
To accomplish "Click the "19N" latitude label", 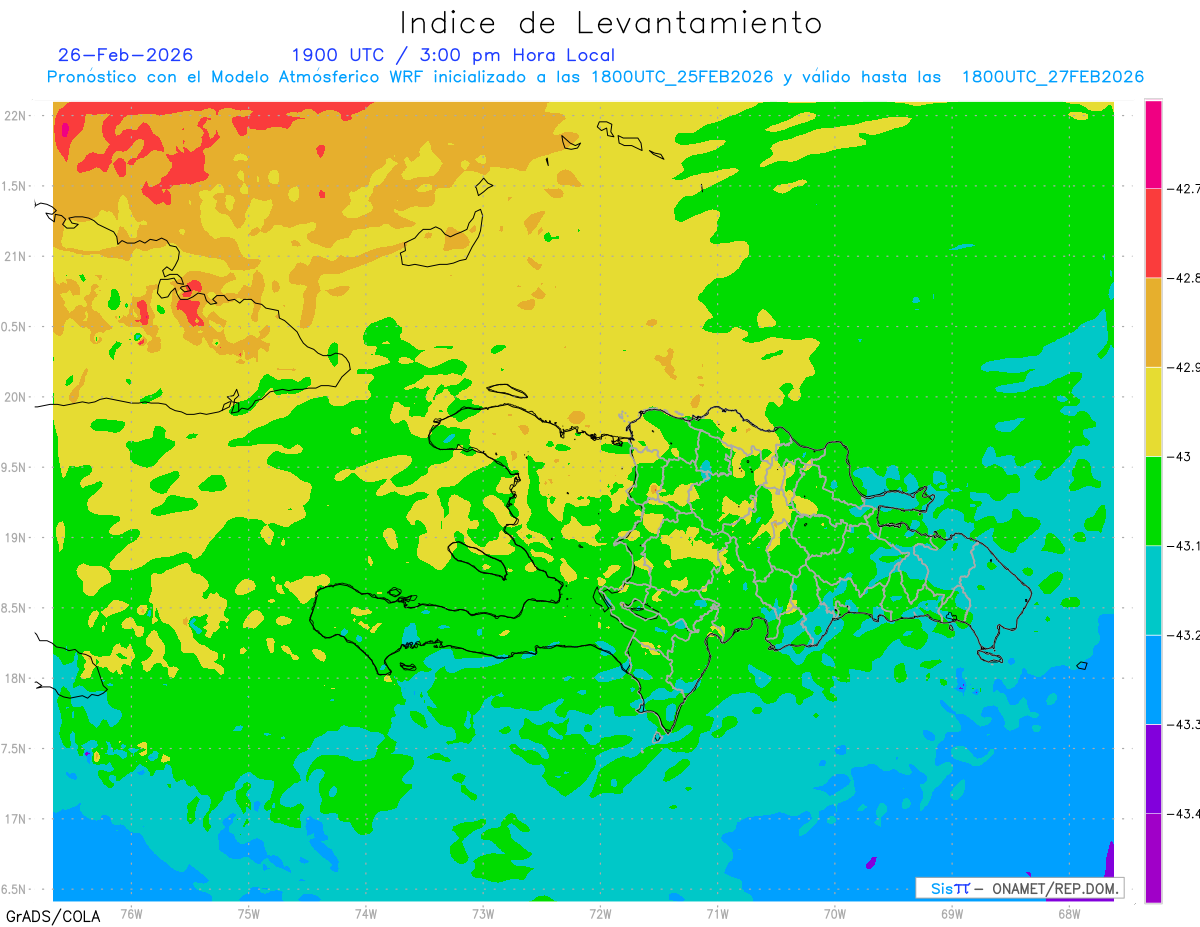I will [x=17, y=537].
